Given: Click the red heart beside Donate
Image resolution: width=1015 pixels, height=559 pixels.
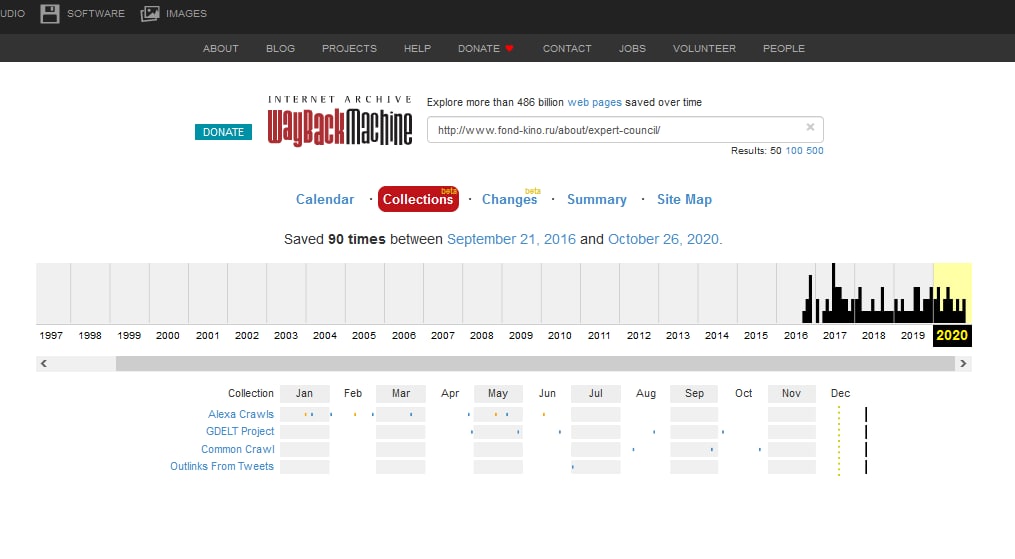Looking at the screenshot, I should pos(509,49).
